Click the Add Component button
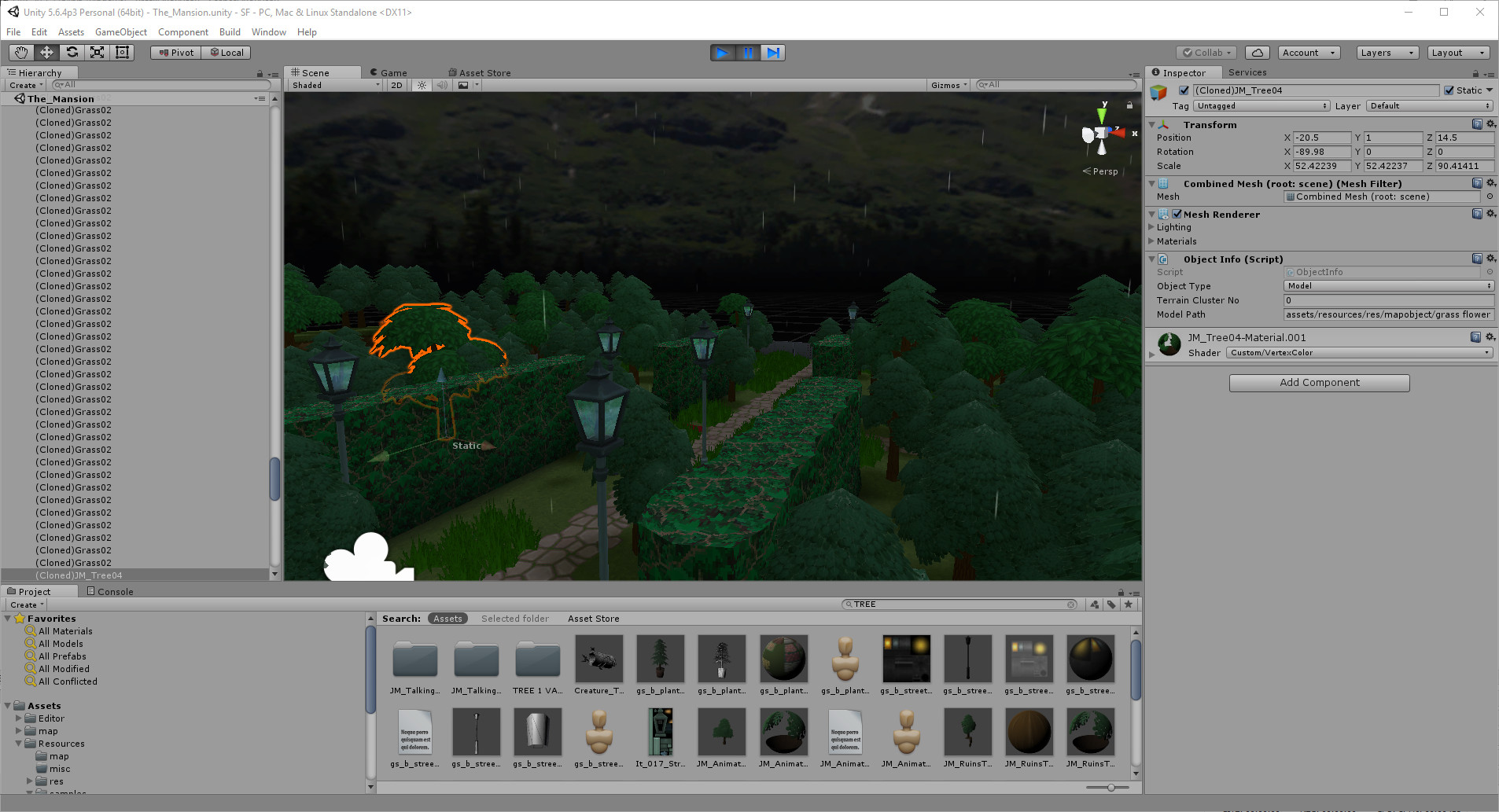 (x=1319, y=383)
